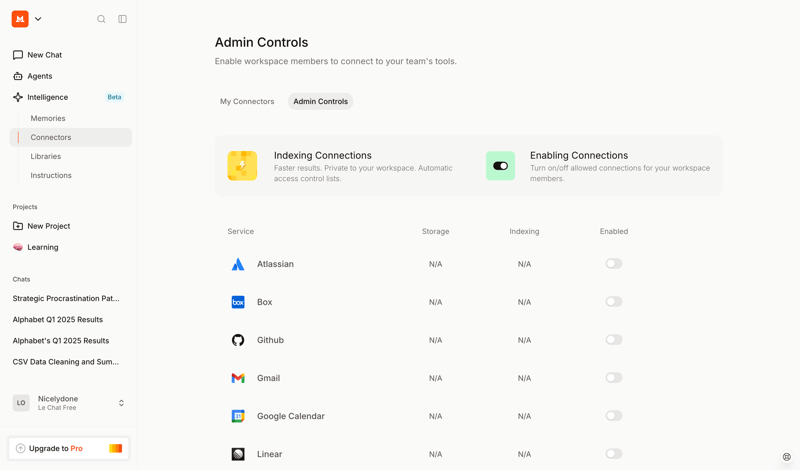This screenshot has height=470, width=800.
Task: Open Memories in the sidebar
Action: 48,118
